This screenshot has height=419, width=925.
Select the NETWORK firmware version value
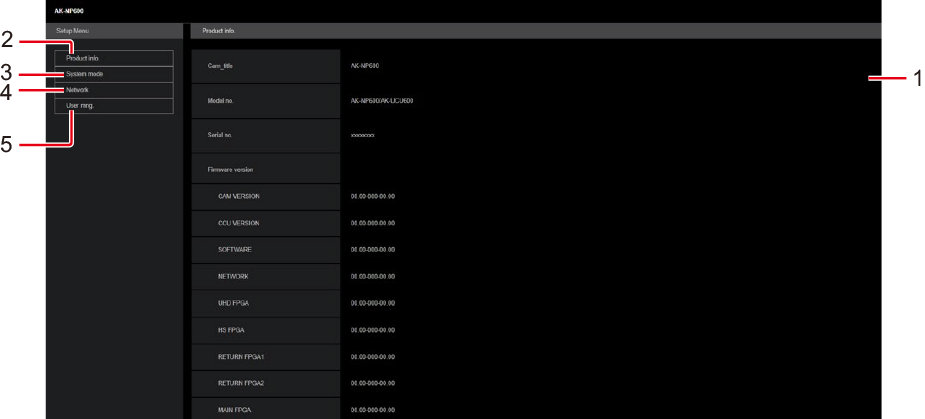point(373,276)
